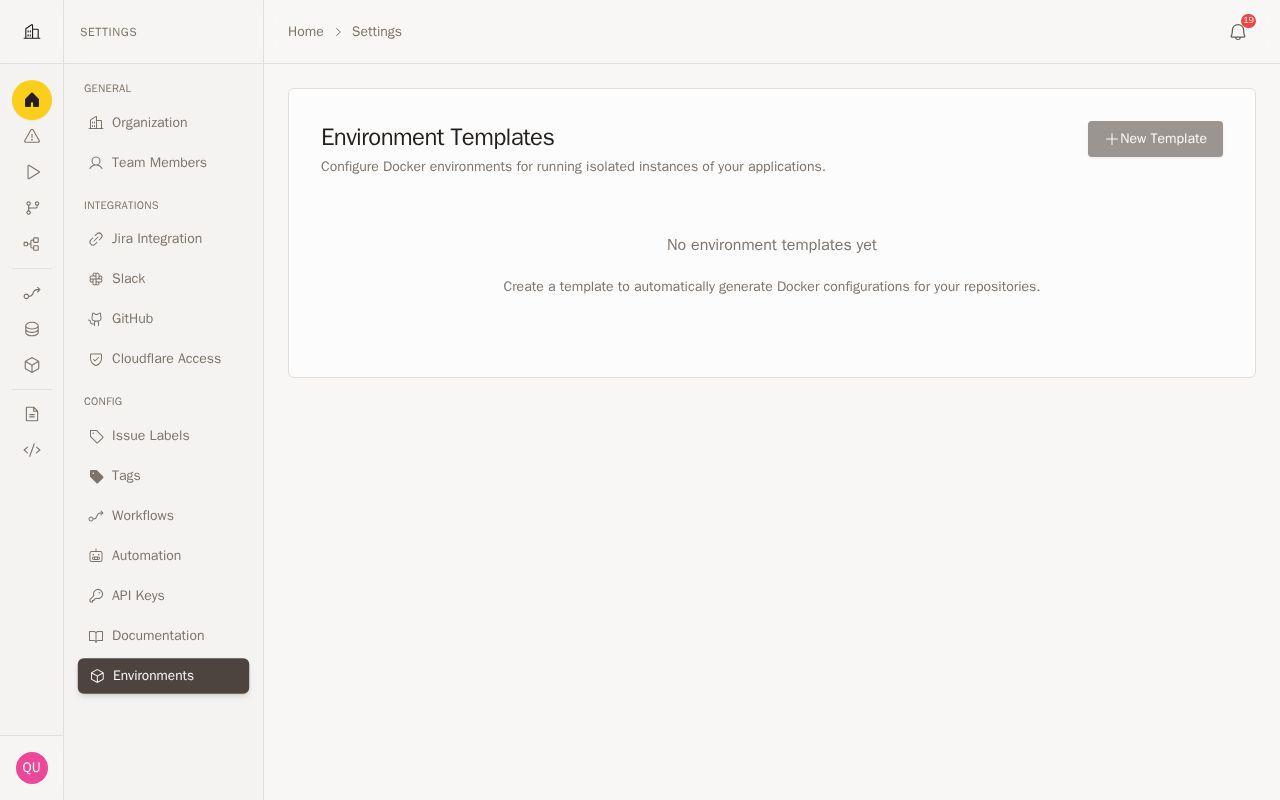Click the CONFIG section label
This screenshot has width=1280, height=800.
pyautogui.click(x=103, y=401)
